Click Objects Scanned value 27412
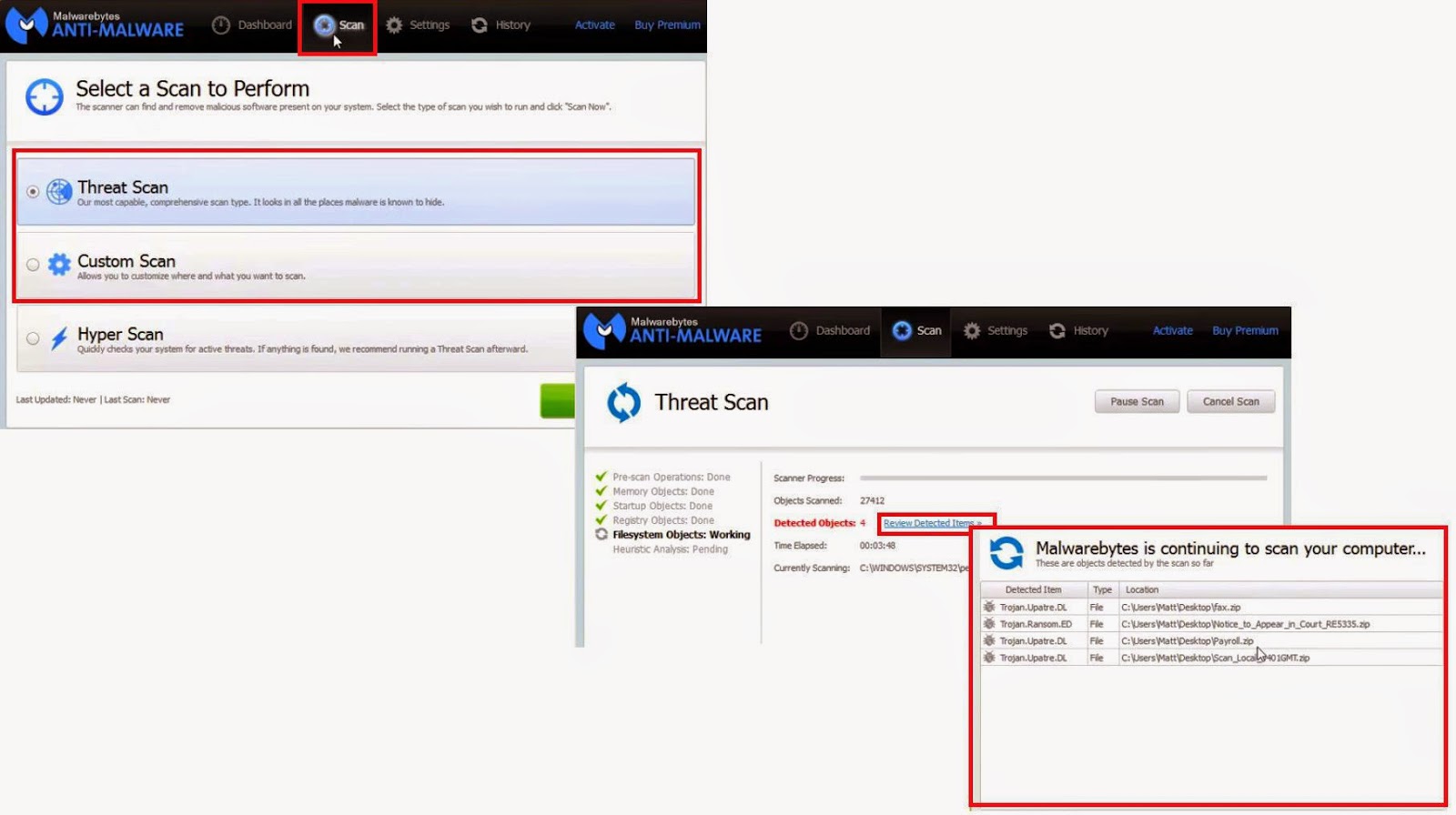Viewport: 1456px width, 815px height. [x=872, y=500]
